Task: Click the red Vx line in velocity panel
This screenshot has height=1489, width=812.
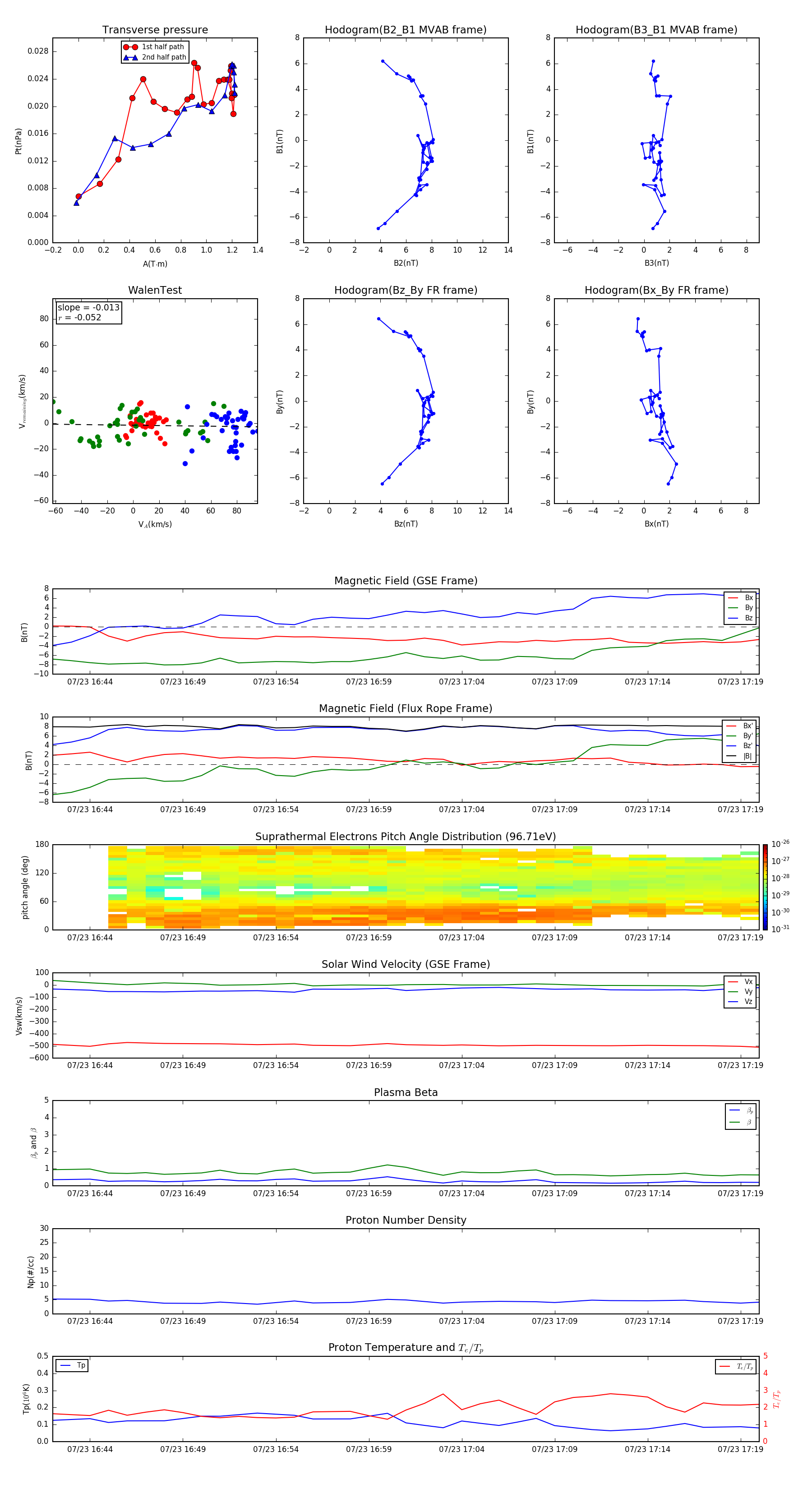Action: [x=406, y=1045]
